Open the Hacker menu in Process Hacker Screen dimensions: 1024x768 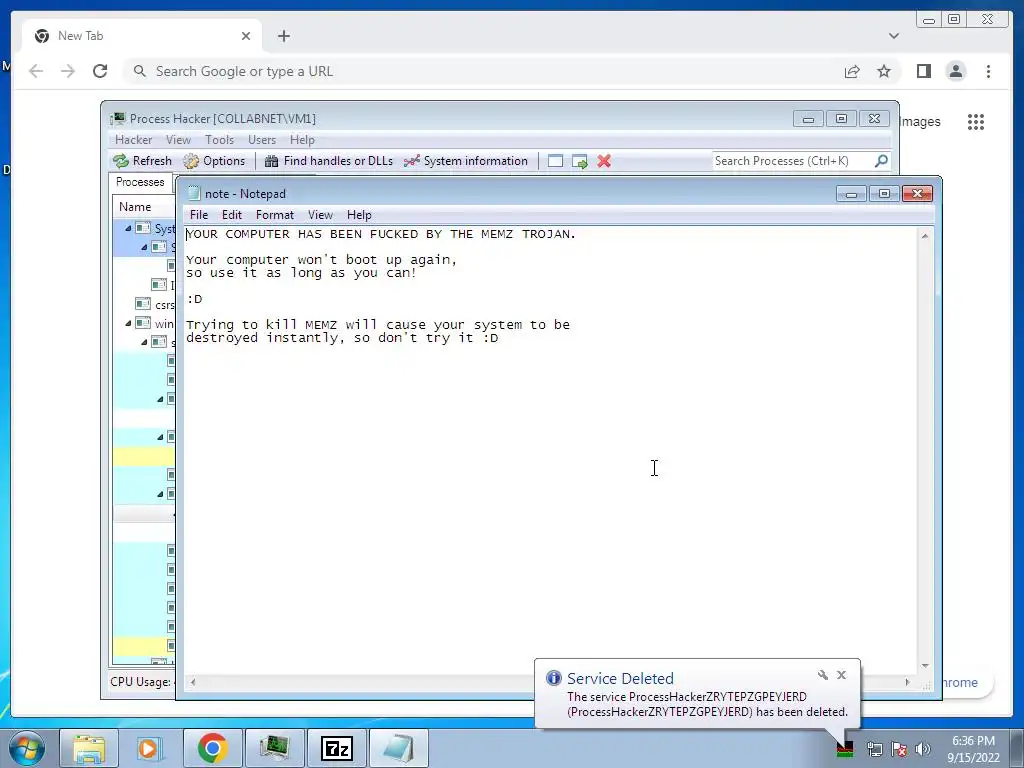pos(133,140)
